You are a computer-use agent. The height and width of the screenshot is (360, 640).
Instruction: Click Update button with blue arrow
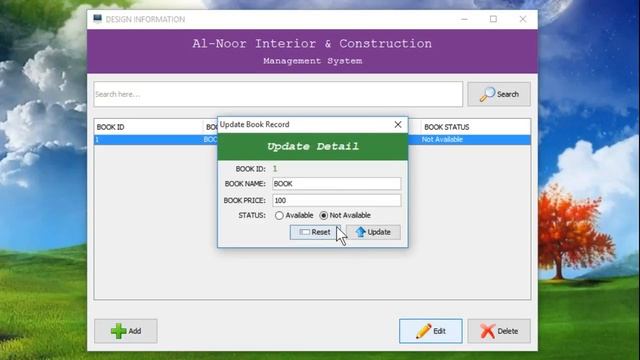click(x=373, y=232)
